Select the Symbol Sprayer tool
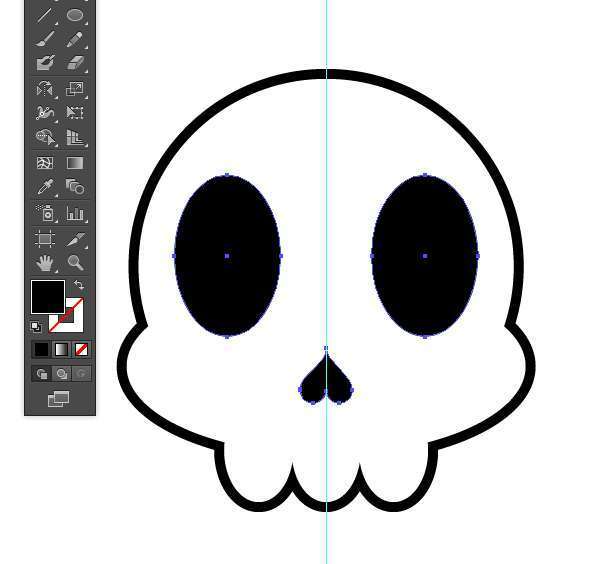 [45, 213]
